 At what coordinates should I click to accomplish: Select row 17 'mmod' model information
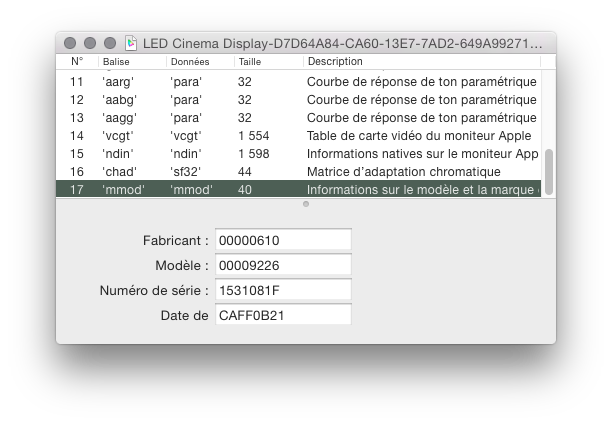[299, 189]
